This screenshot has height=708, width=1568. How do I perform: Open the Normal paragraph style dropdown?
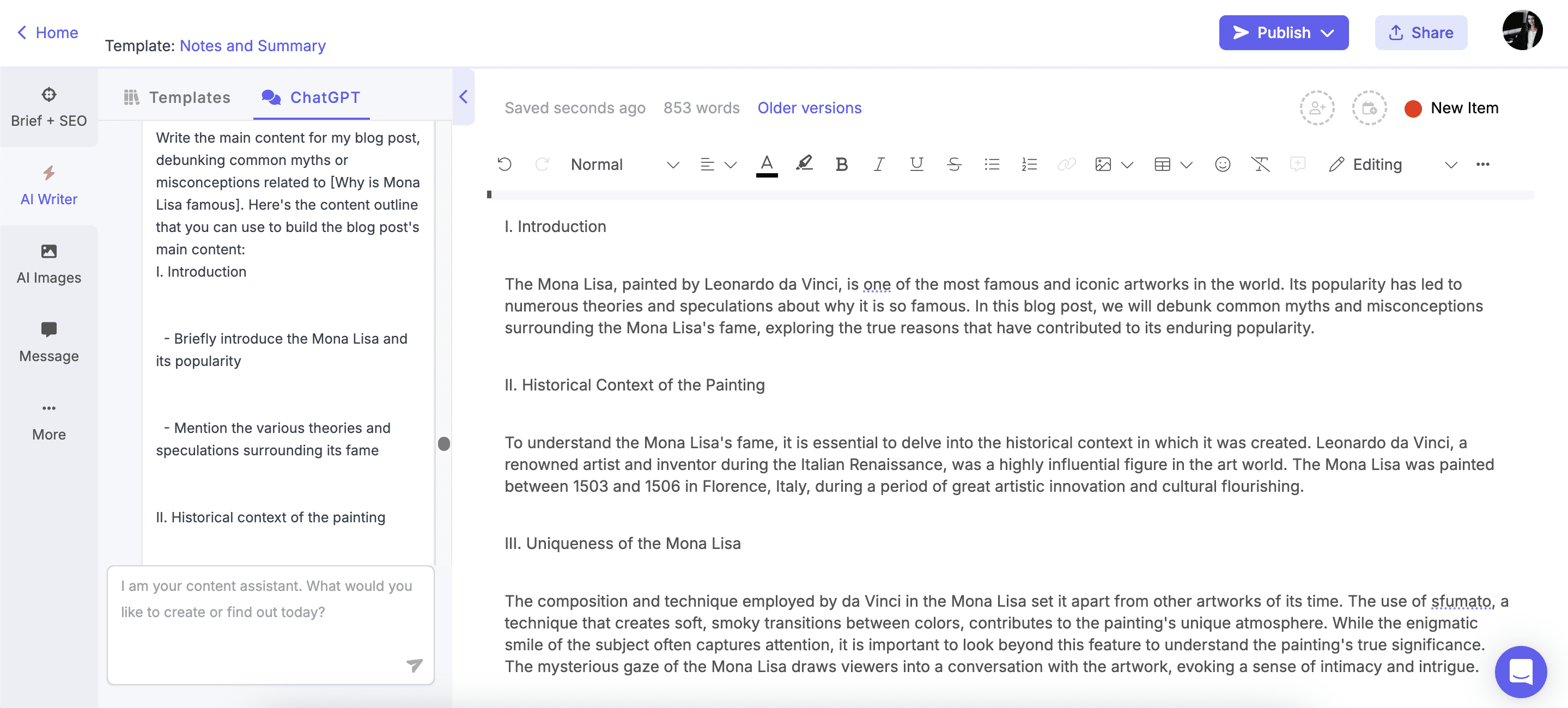[624, 164]
